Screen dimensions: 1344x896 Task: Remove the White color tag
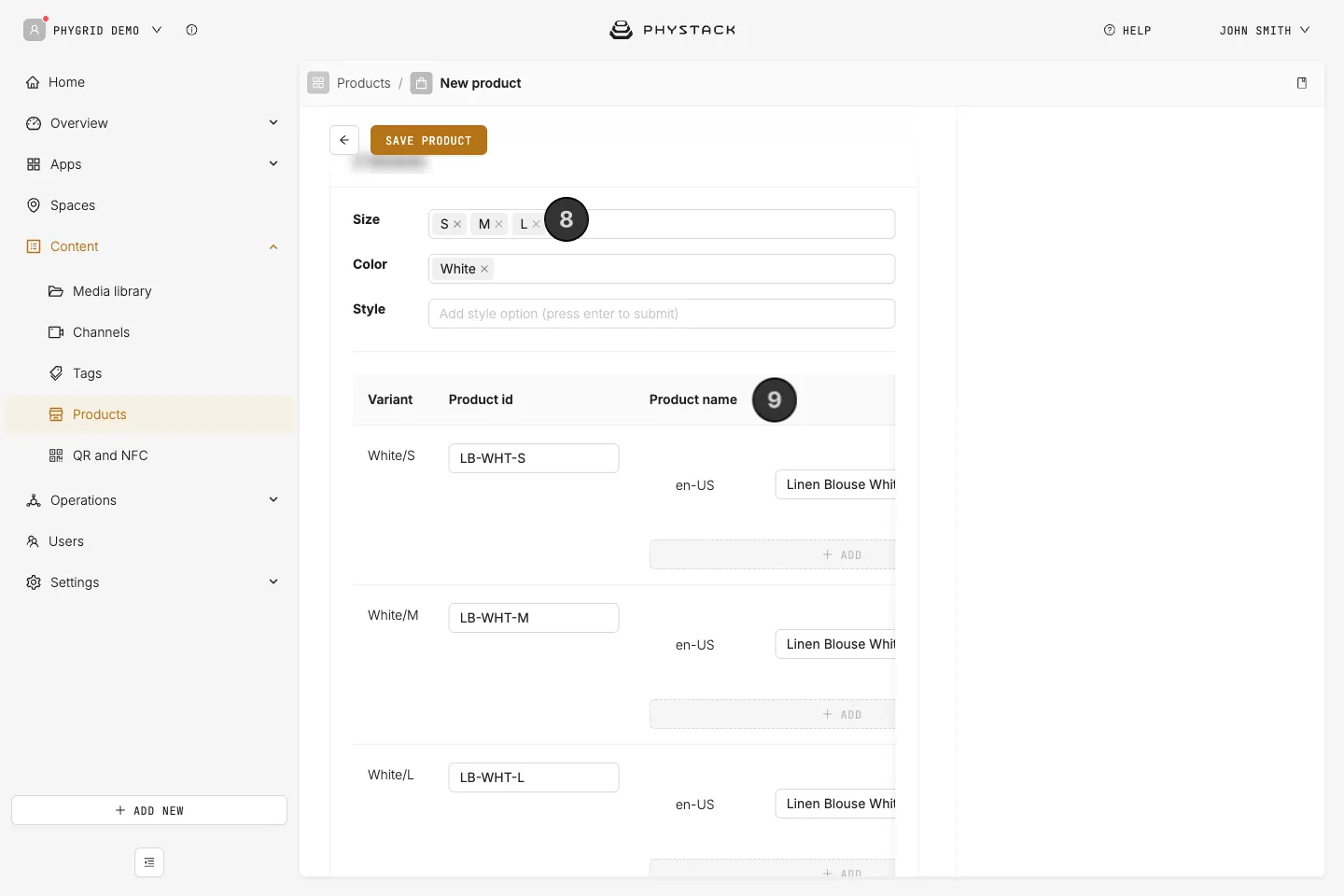coord(484,269)
